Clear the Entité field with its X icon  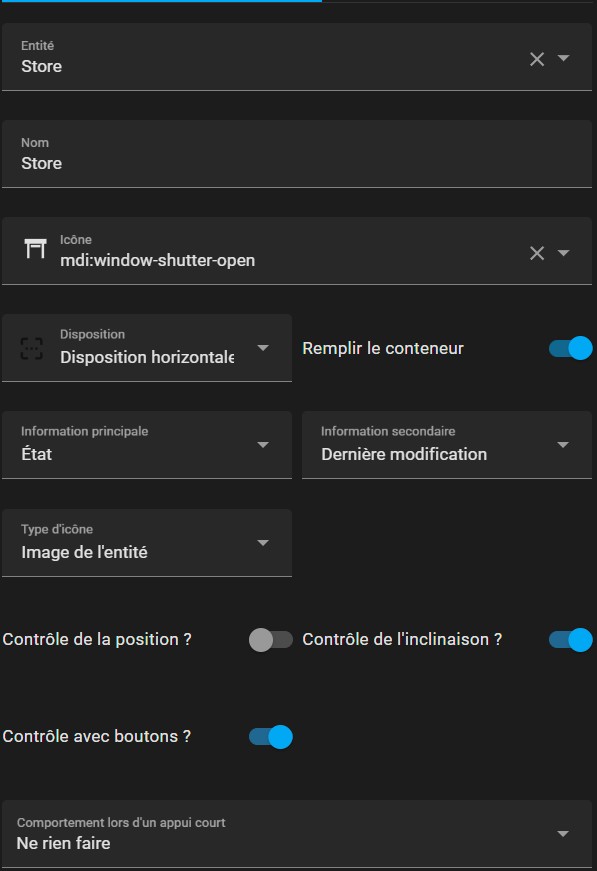pyautogui.click(x=536, y=59)
